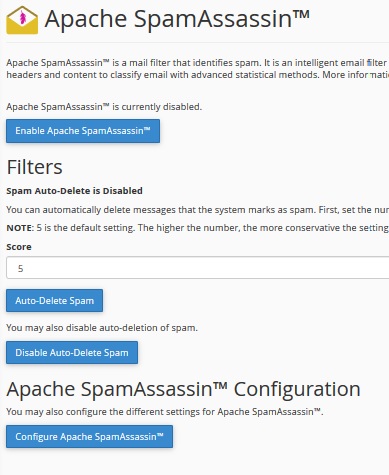Viewport: 389px width, 475px height.
Task: Click the 'is a mail filter' description line
Action: click(197, 63)
